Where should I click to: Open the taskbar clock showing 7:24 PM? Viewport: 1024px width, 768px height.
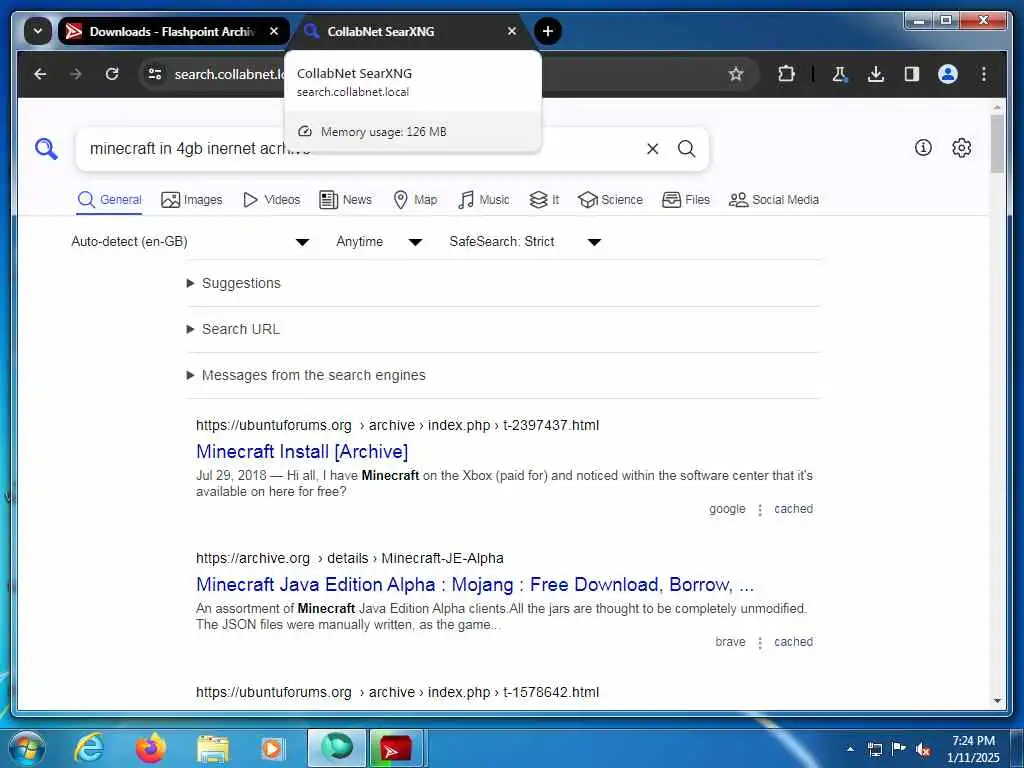click(x=973, y=749)
